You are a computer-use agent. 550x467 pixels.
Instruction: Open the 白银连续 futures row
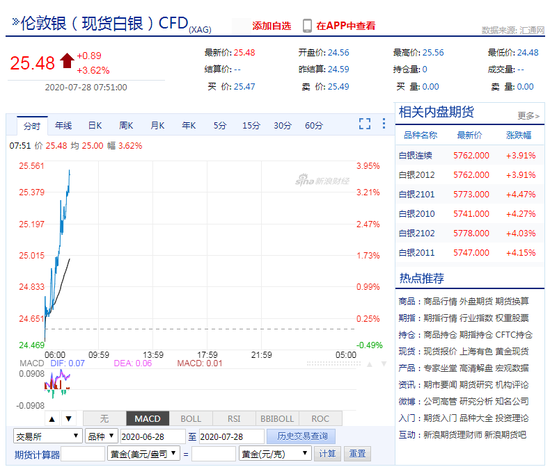pos(470,155)
